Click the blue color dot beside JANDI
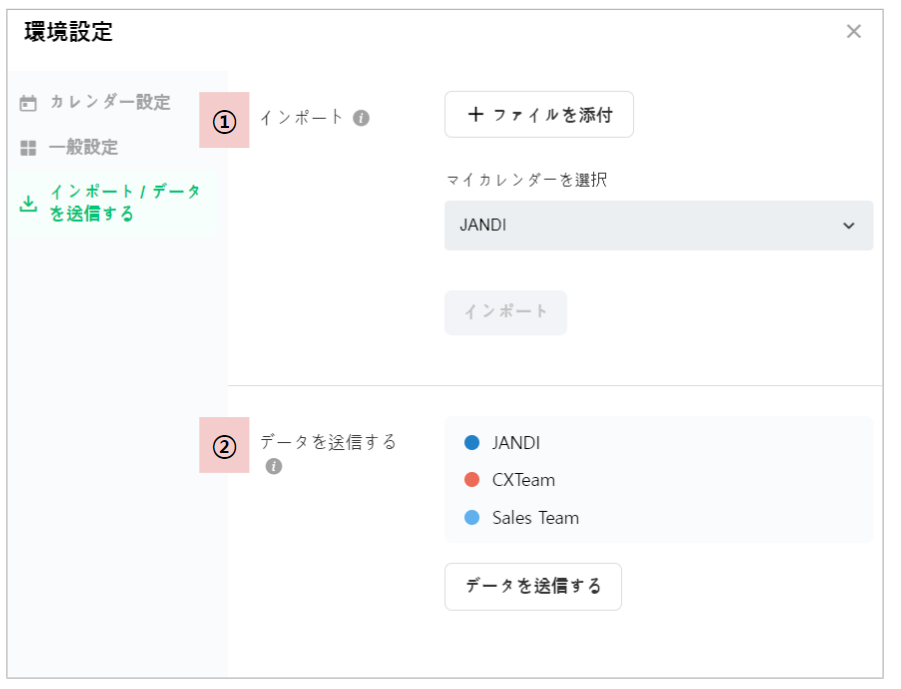 tap(472, 442)
